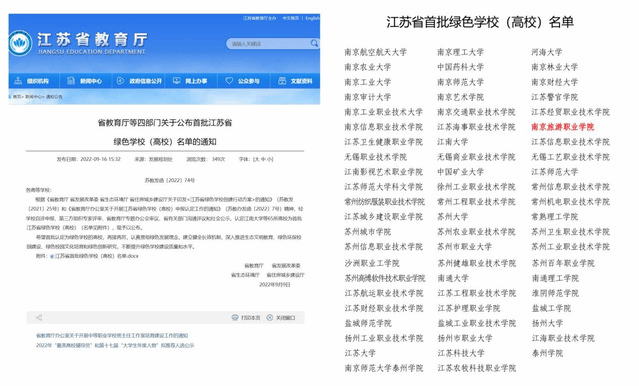Click 南通大学 in the list
This screenshot has width=639, height=386.
(453, 278)
